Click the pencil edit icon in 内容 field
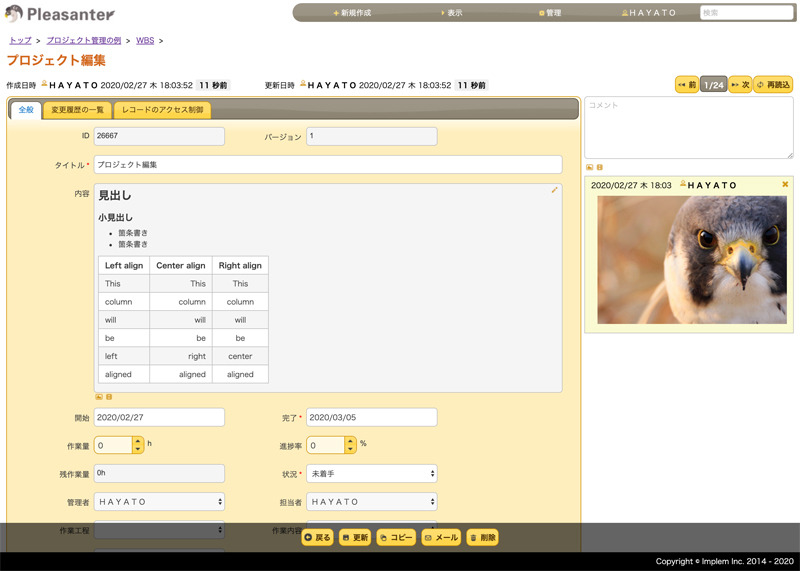 pyautogui.click(x=554, y=190)
